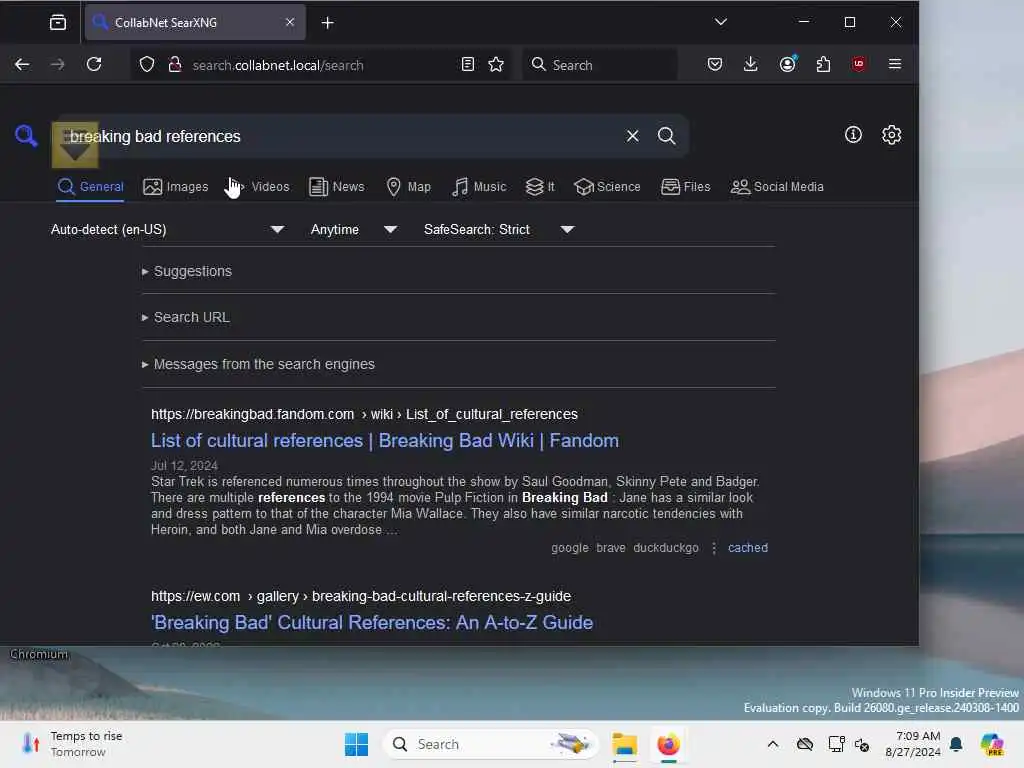Open 'Breaking Bad' A-to-Z Guide result

(372, 622)
